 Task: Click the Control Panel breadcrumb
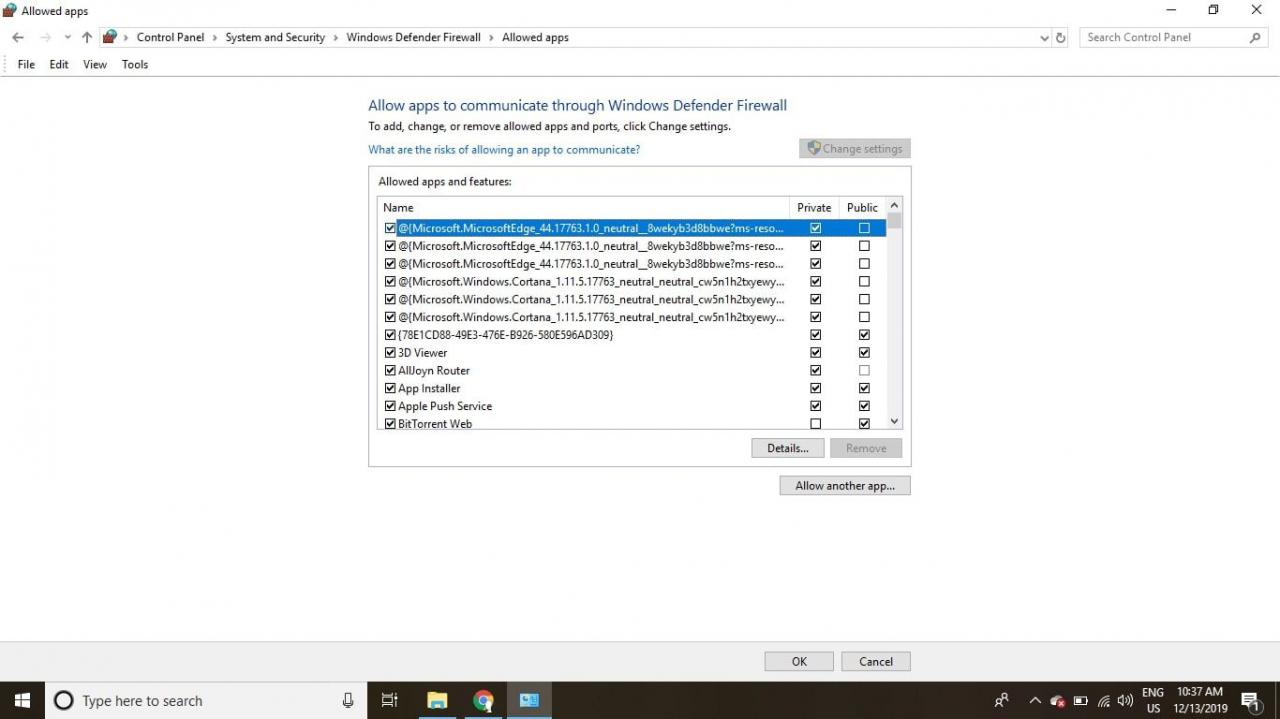[x=170, y=37]
